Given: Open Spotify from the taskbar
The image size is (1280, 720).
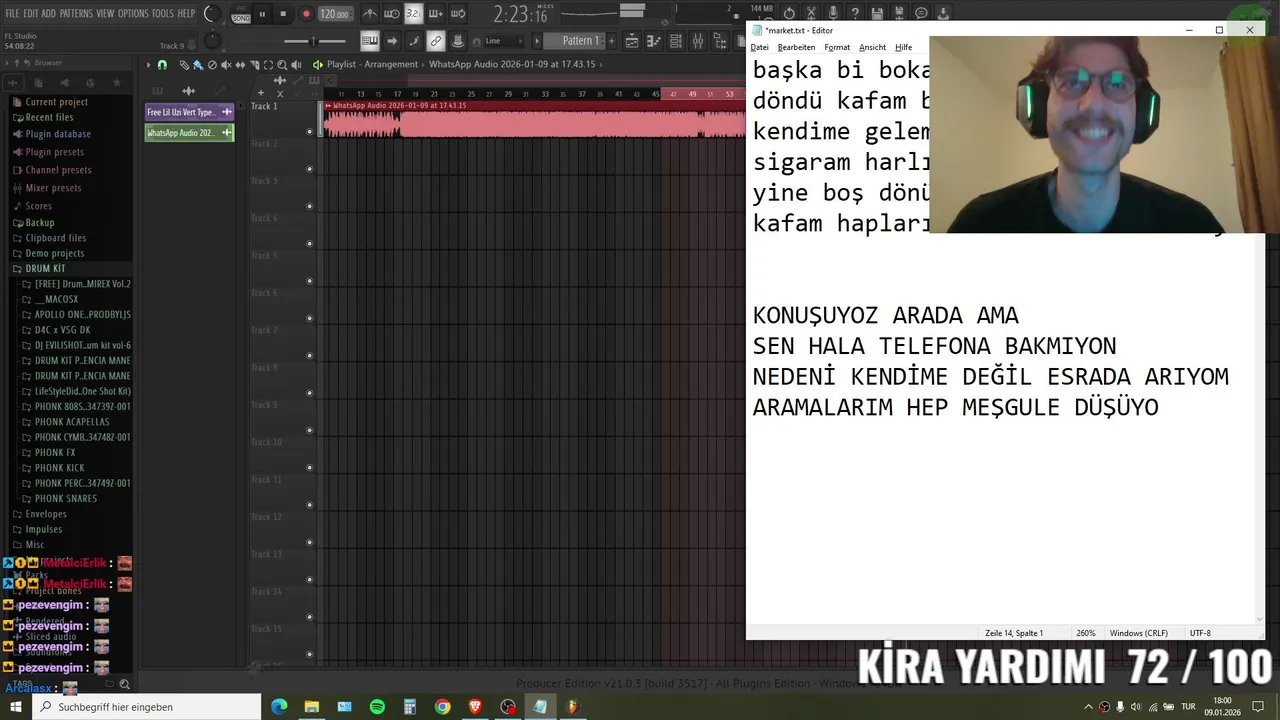Looking at the screenshot, I should 377,706.
